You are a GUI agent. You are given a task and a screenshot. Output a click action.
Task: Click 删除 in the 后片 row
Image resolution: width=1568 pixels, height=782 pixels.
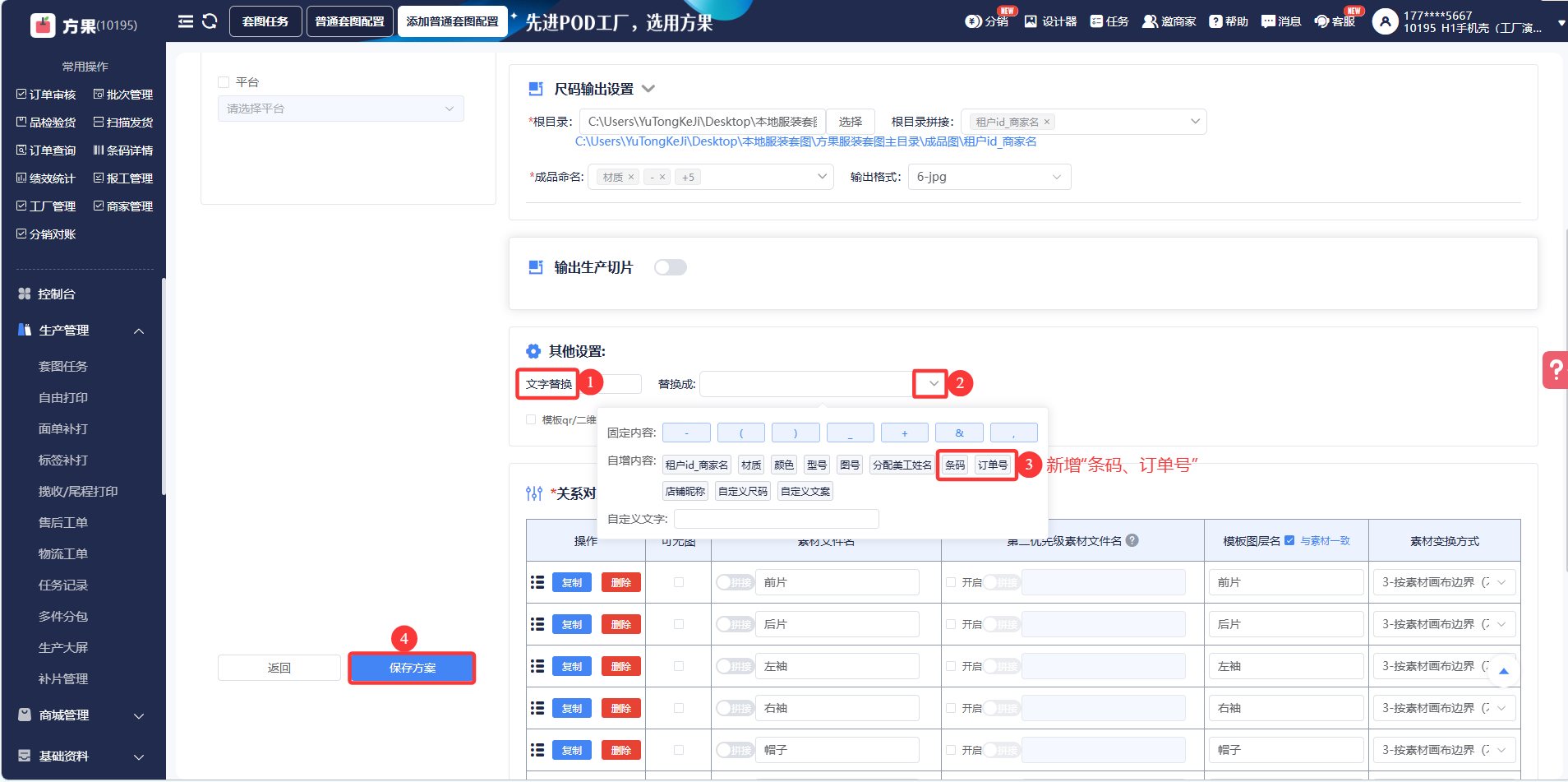(x=621, y=624)
